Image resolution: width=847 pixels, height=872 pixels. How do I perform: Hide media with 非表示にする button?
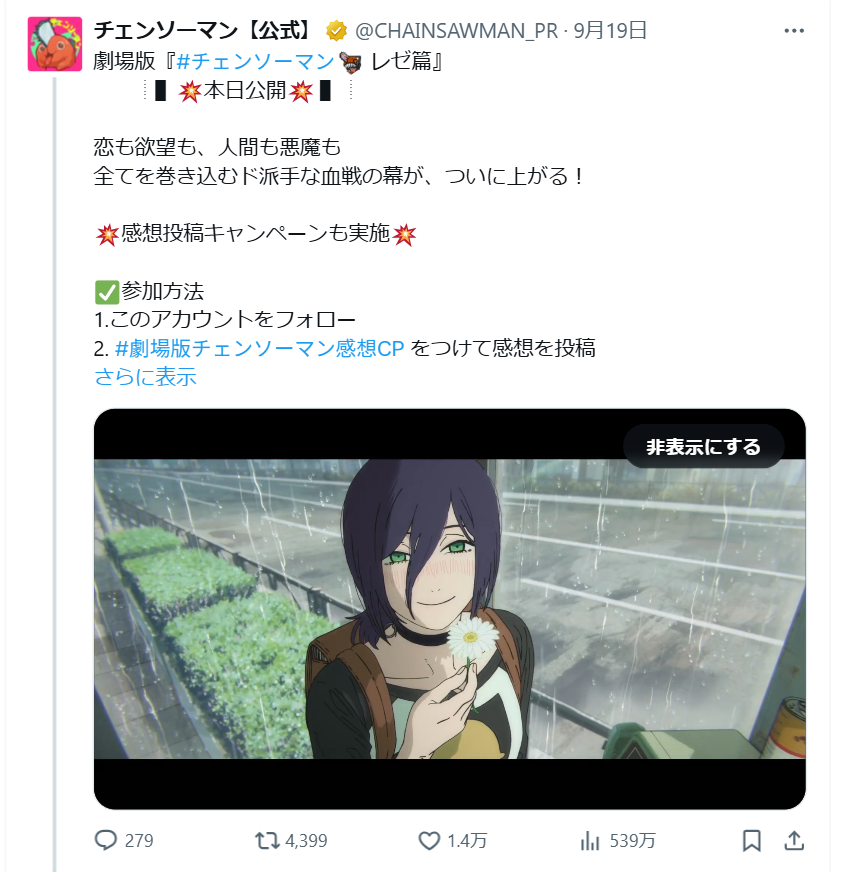704,447
